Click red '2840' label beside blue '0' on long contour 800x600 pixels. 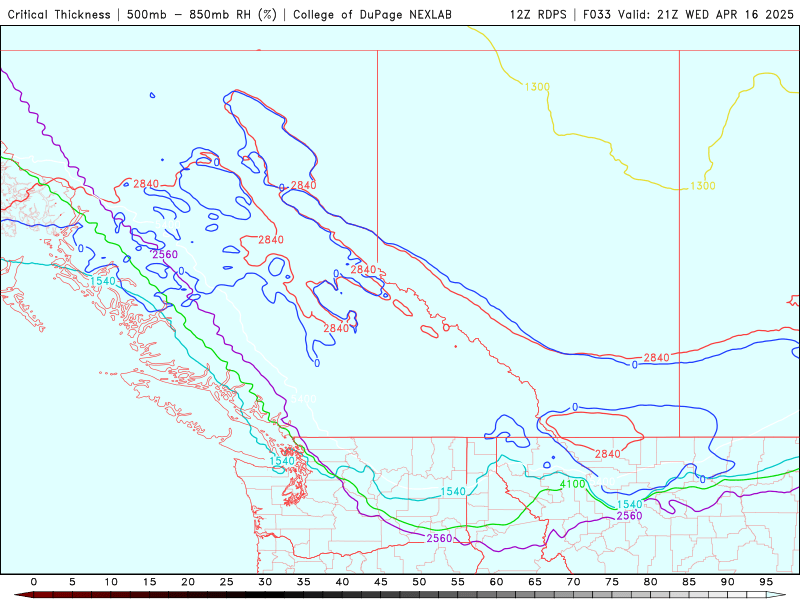point(656,358)
